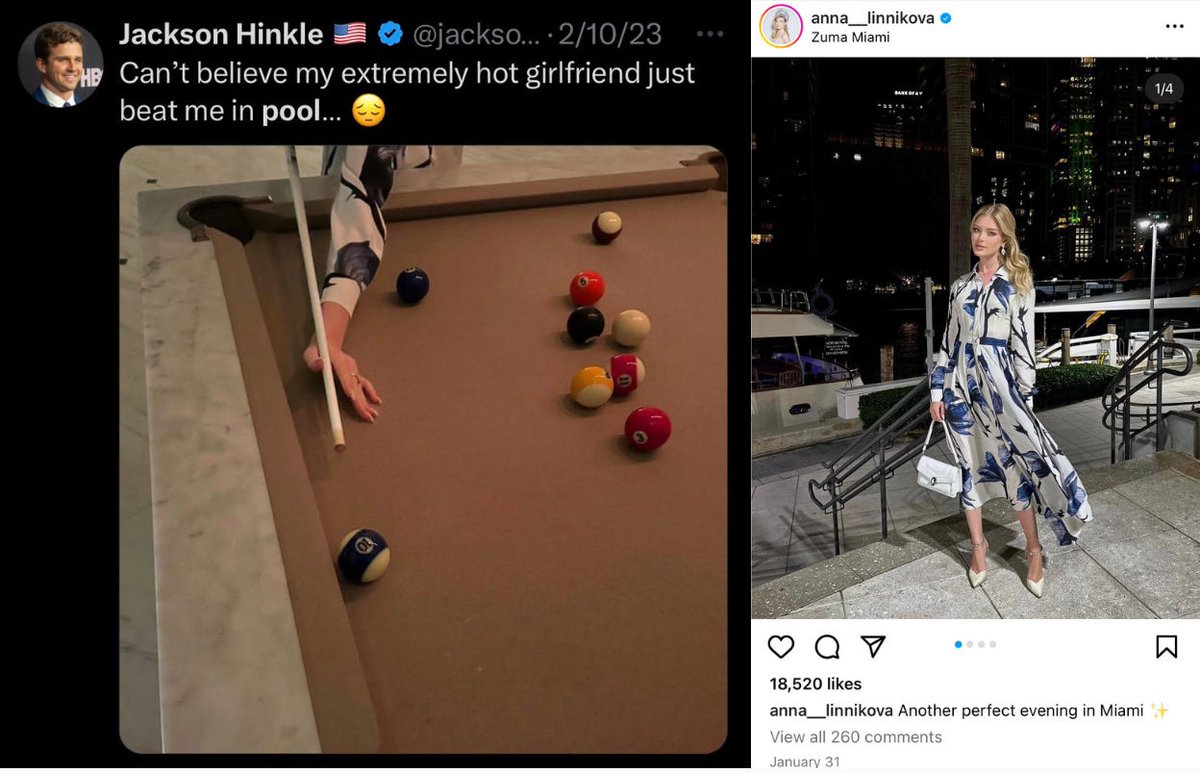Screen dimensions: 1200x773
Task: Open the Miami night dress photo
Action: [975, 338]
